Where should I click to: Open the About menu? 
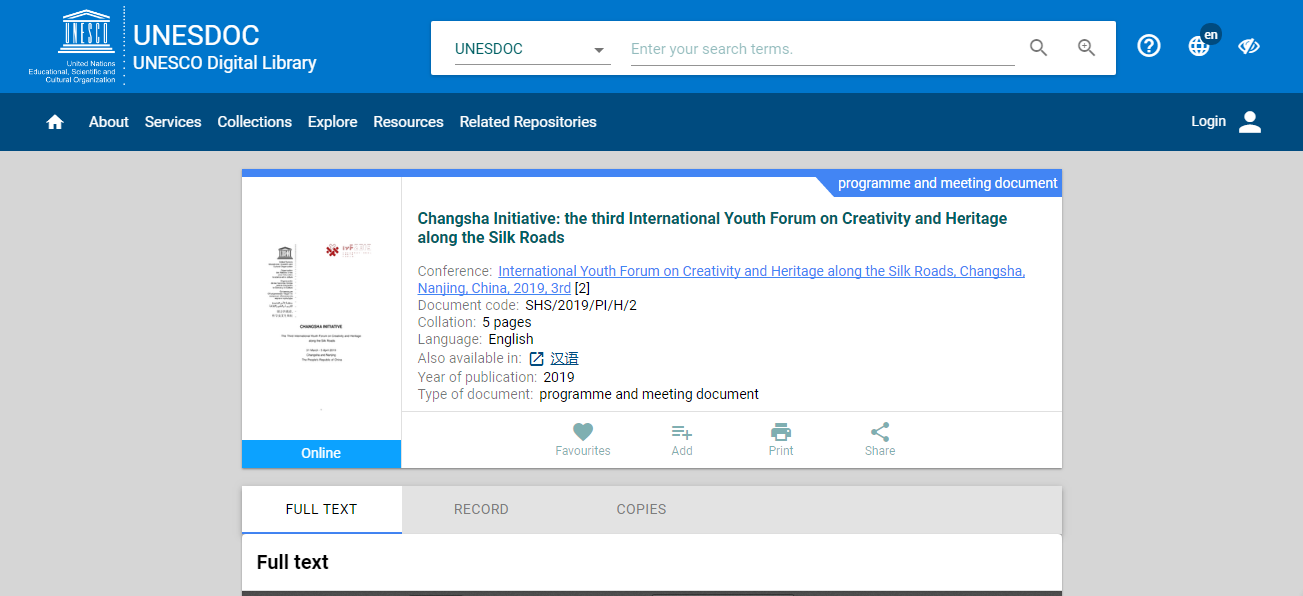[109, 122]
